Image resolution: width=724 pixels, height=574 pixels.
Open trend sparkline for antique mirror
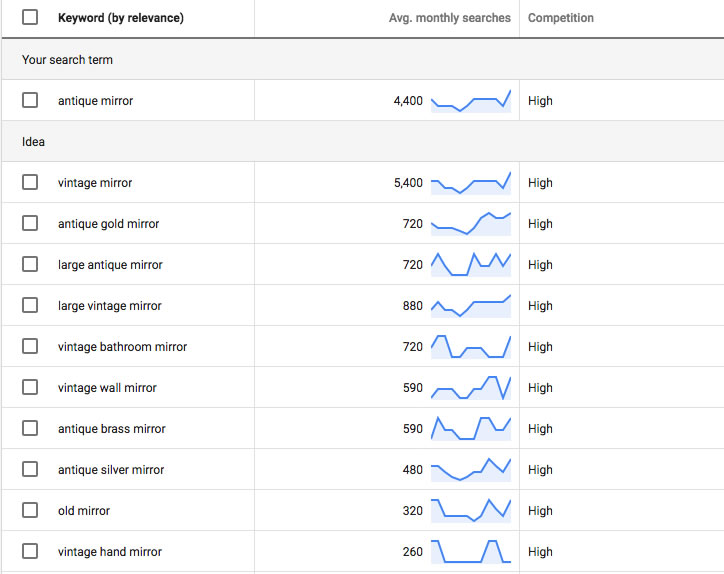coord(471,101)
